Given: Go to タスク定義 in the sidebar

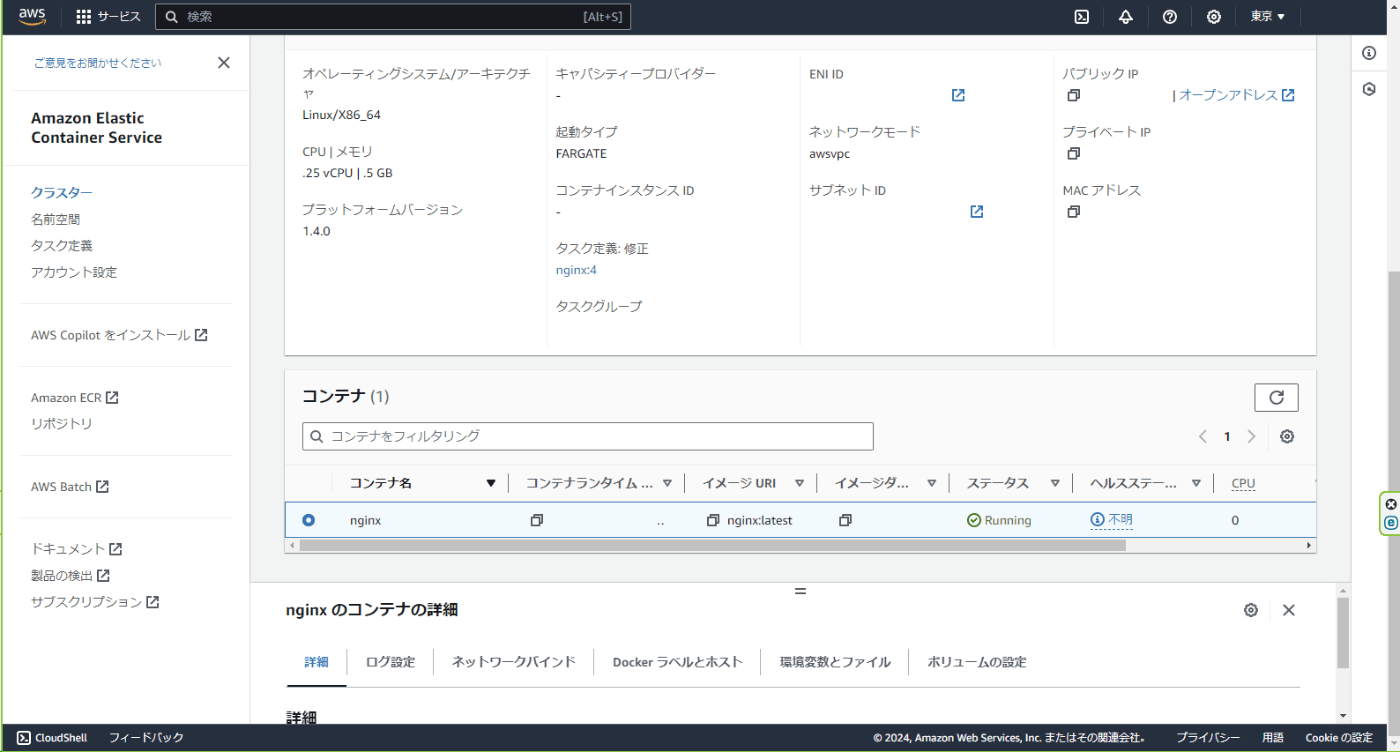Looking at the screenshot, I should point(61,245).
